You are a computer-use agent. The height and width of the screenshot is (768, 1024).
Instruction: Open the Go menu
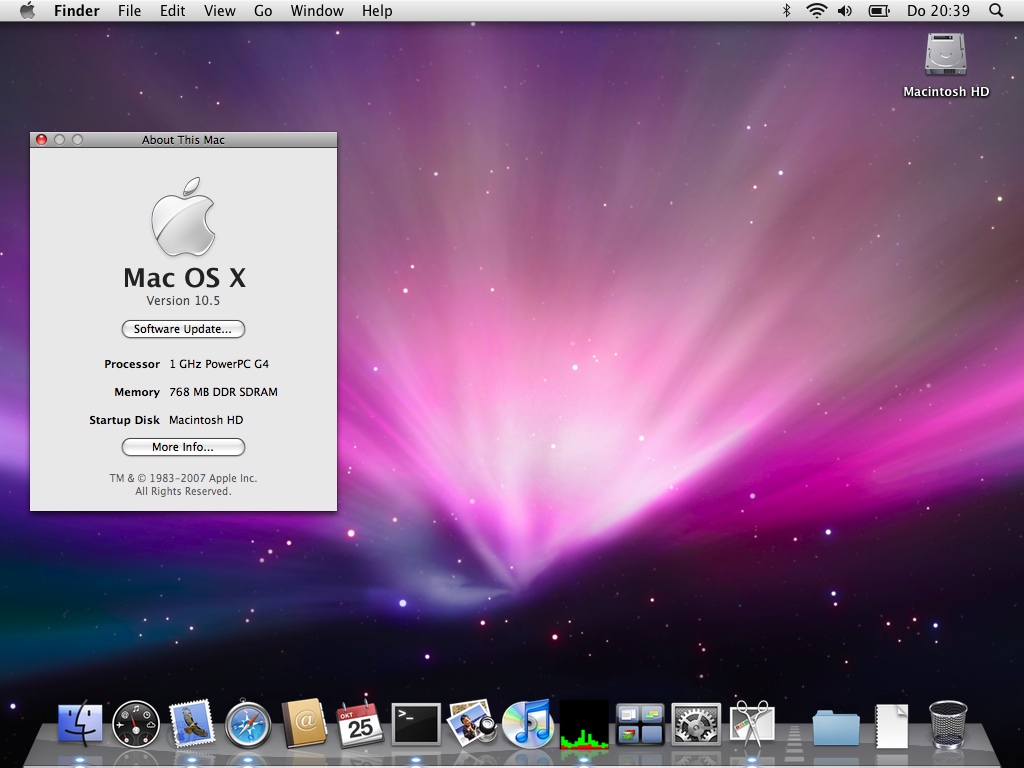263,10
